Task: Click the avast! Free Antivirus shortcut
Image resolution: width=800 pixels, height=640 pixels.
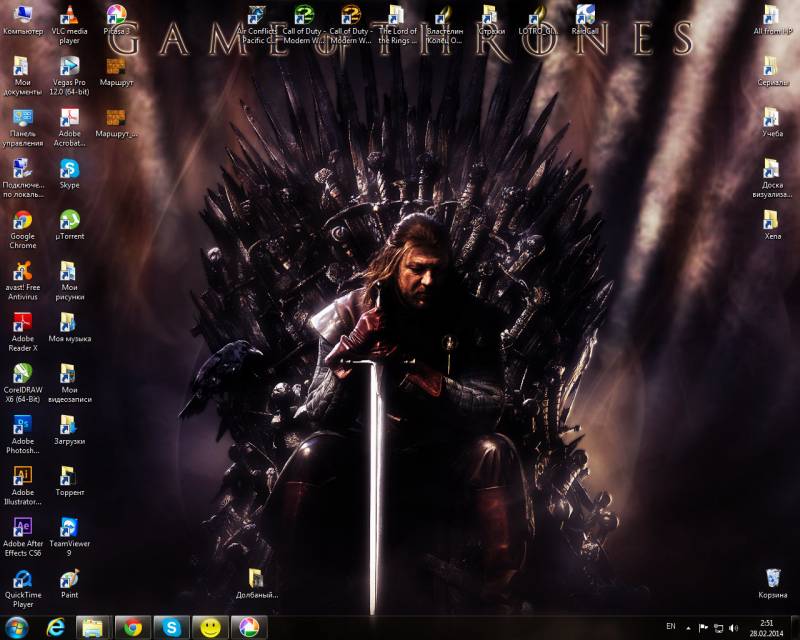Action: (22, 281)
